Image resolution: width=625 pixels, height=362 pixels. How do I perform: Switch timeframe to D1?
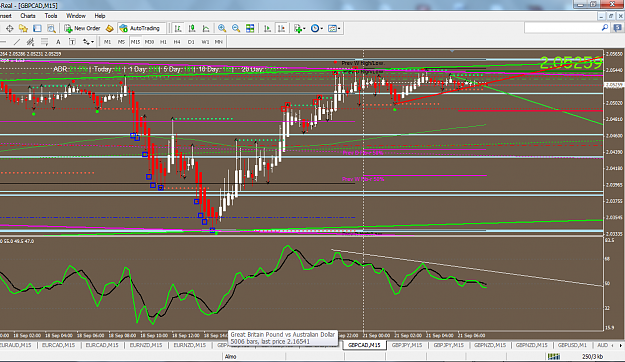pyautogui.click(x=191, y=42)
